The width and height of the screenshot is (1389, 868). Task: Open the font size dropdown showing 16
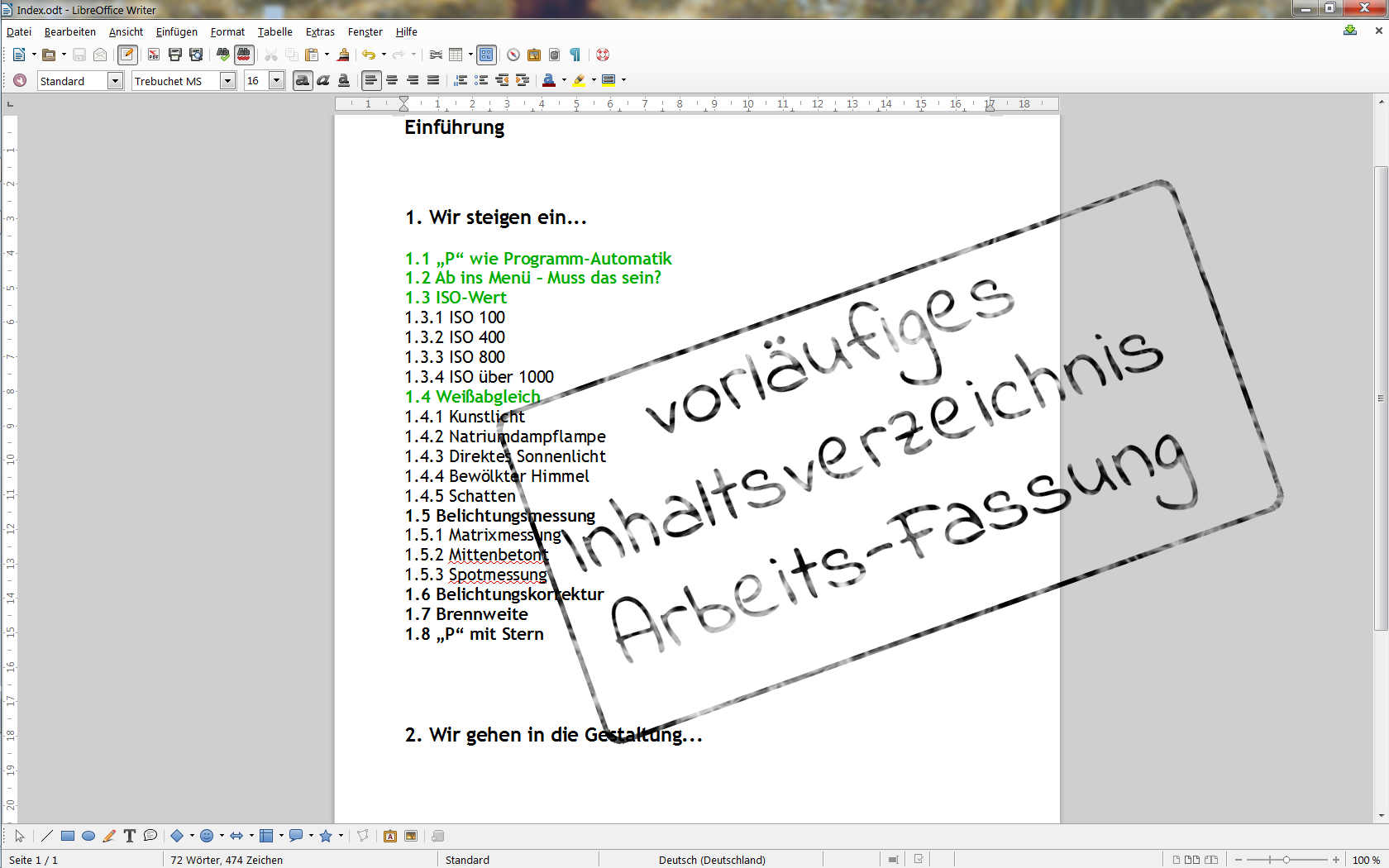coord(277,80)
